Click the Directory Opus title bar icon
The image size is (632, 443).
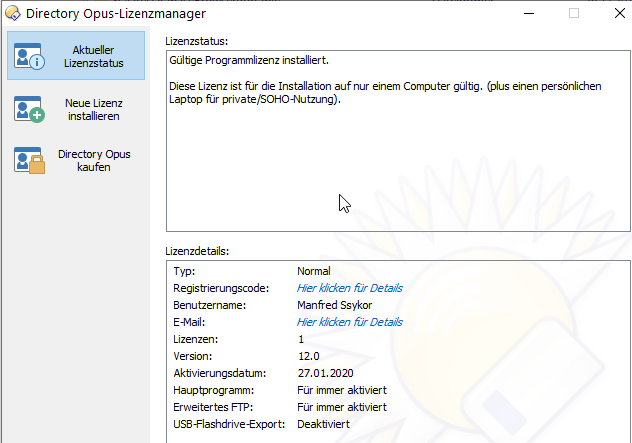tap(13, 14)
